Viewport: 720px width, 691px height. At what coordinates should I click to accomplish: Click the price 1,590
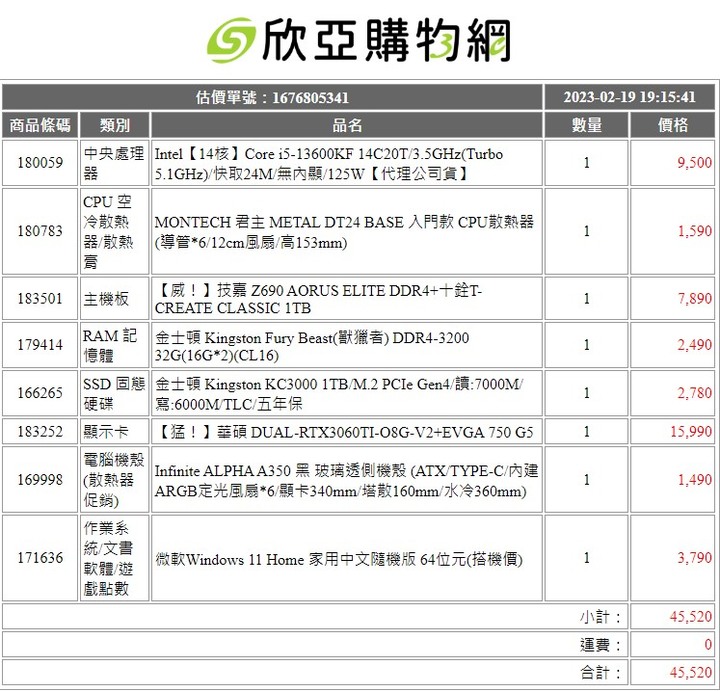coord(694,231)
